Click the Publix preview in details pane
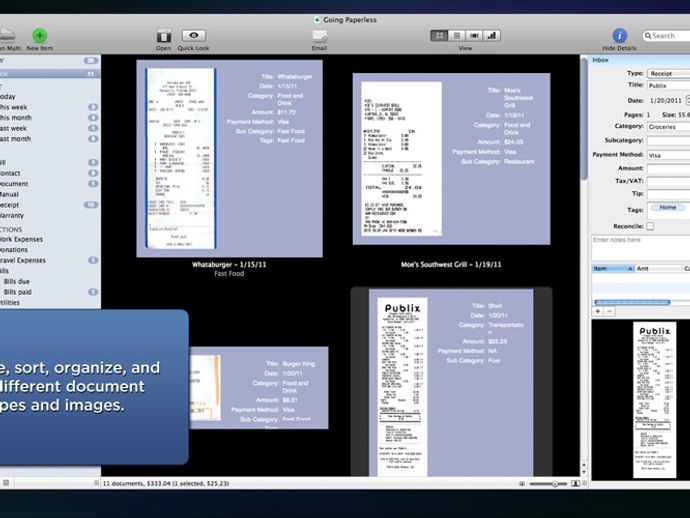Screen dimensions: 690x518 click(654, 400)
